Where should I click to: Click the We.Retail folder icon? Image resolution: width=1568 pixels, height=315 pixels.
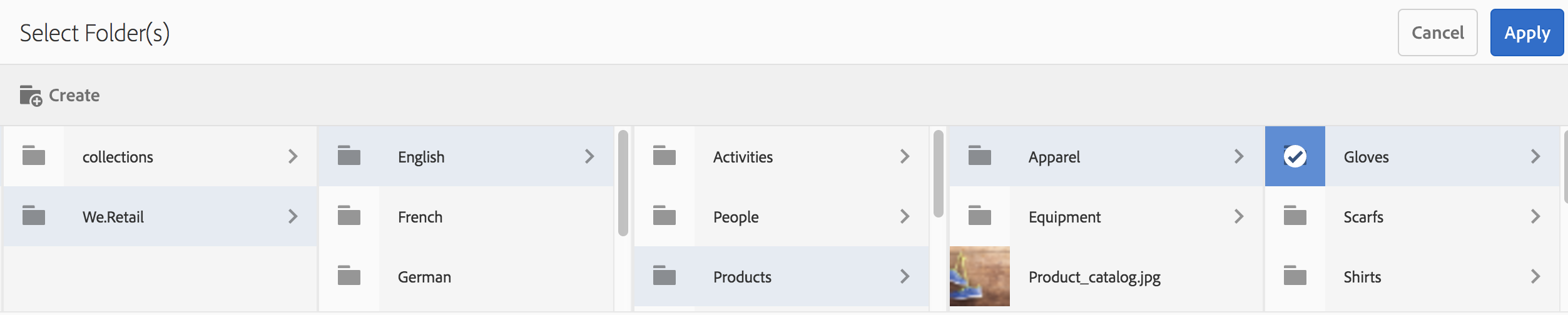tap(34, 216)
